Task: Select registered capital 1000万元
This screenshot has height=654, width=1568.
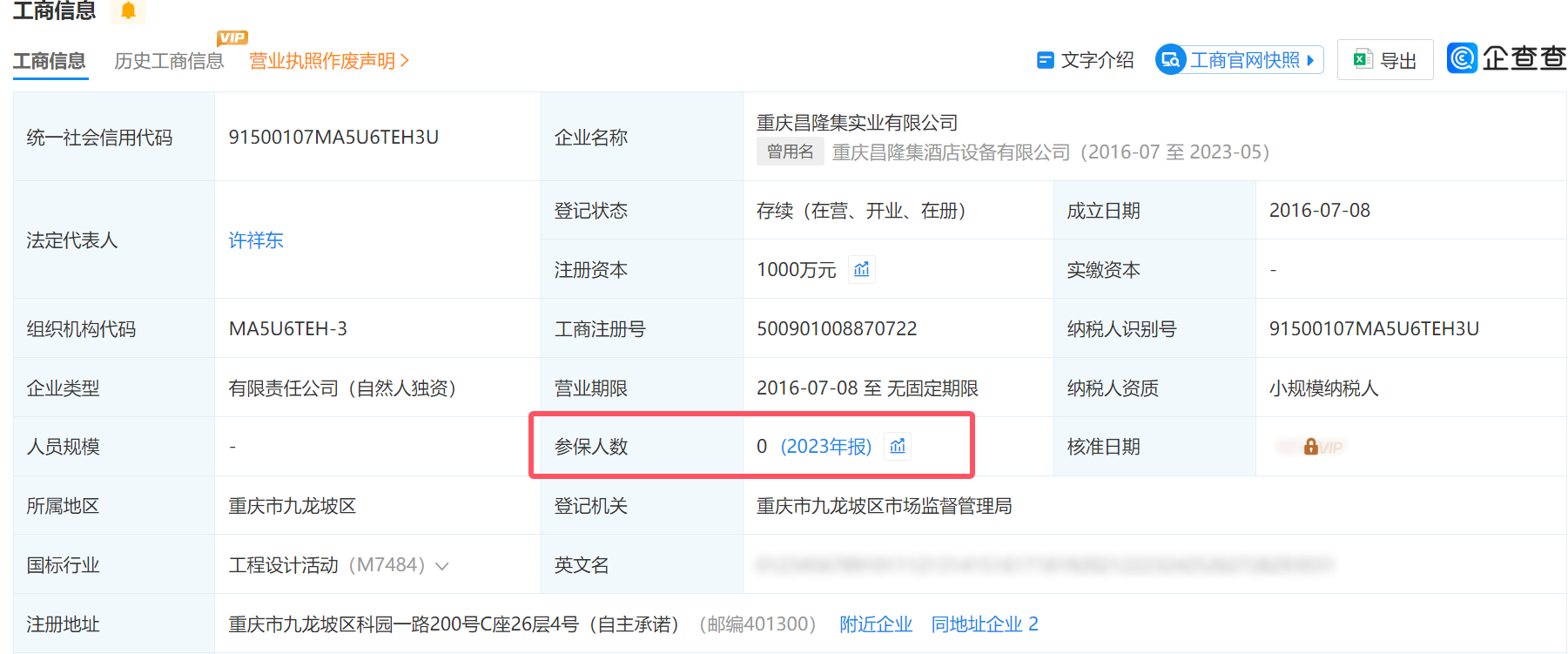Action: point(796,270)
